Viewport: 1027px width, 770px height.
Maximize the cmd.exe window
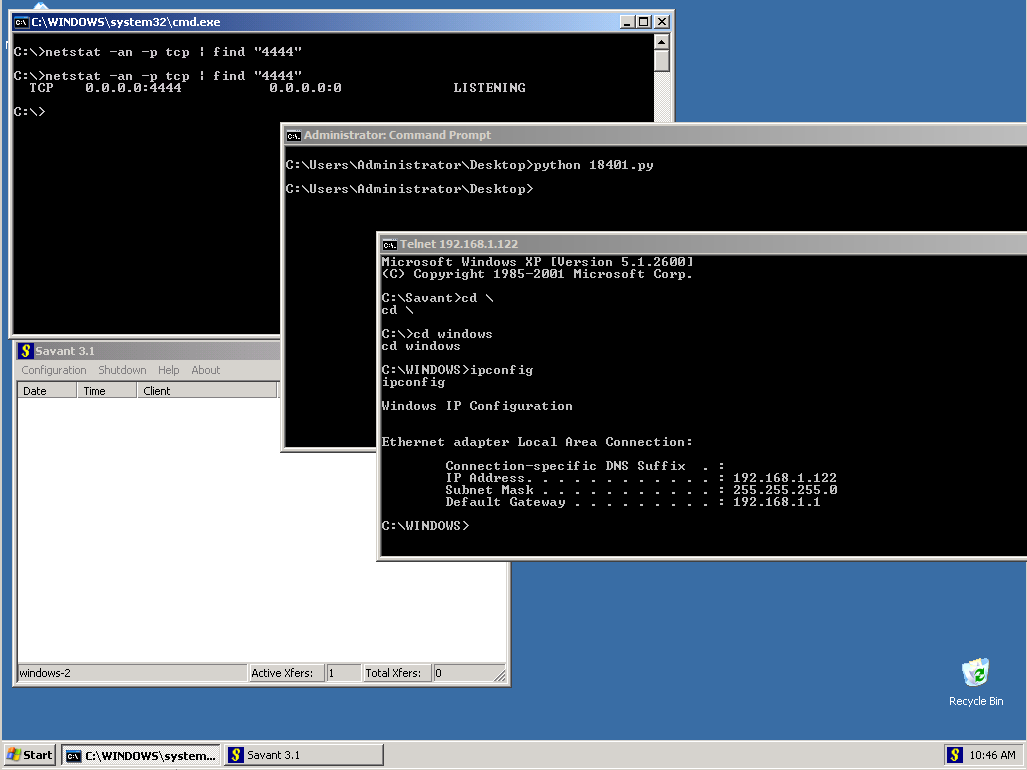[644, 22]
